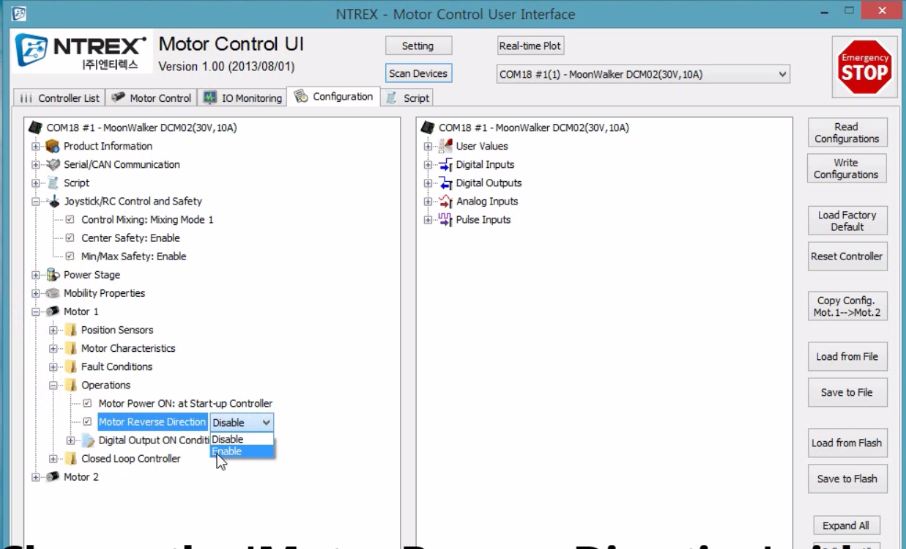Toggle Min/Max Safety: Enable checkbox

coord(70,256)
